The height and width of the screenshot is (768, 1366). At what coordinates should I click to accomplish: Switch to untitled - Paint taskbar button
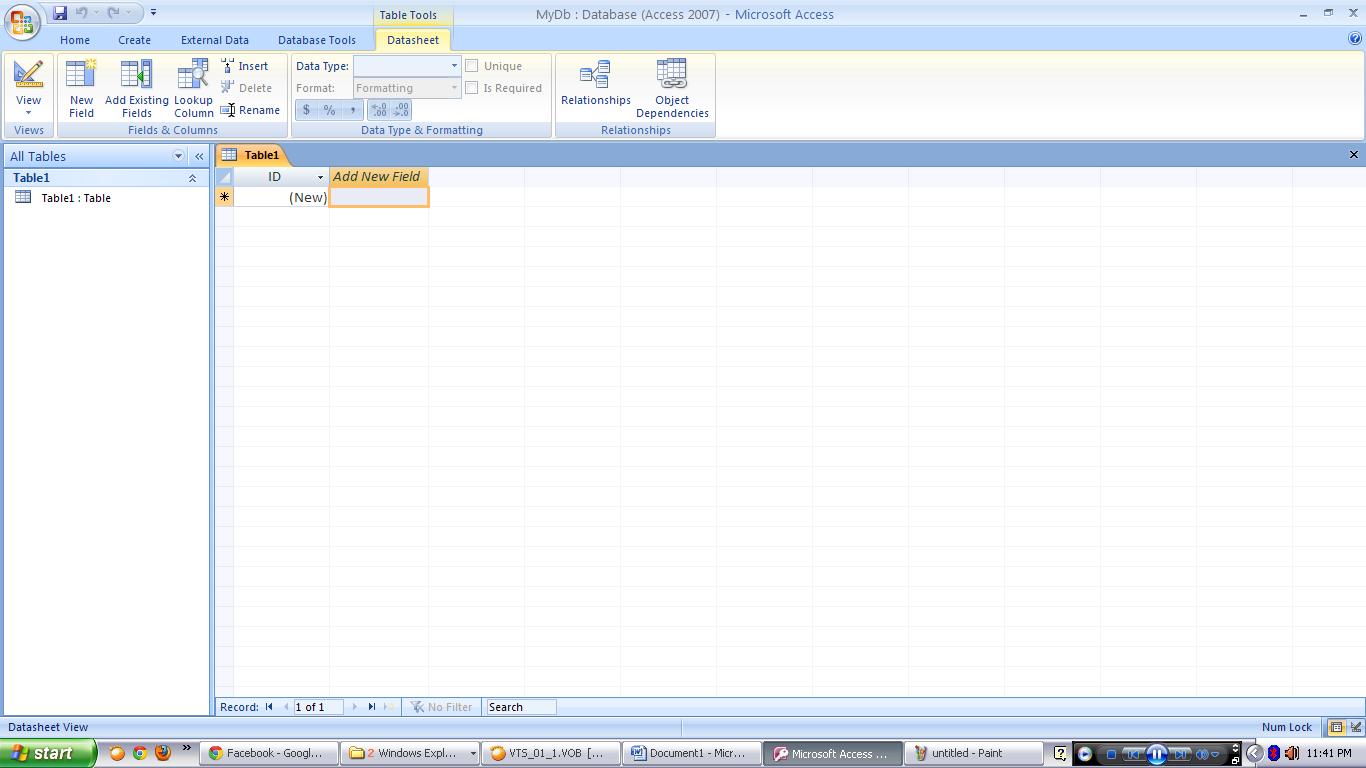pos(972,753)
